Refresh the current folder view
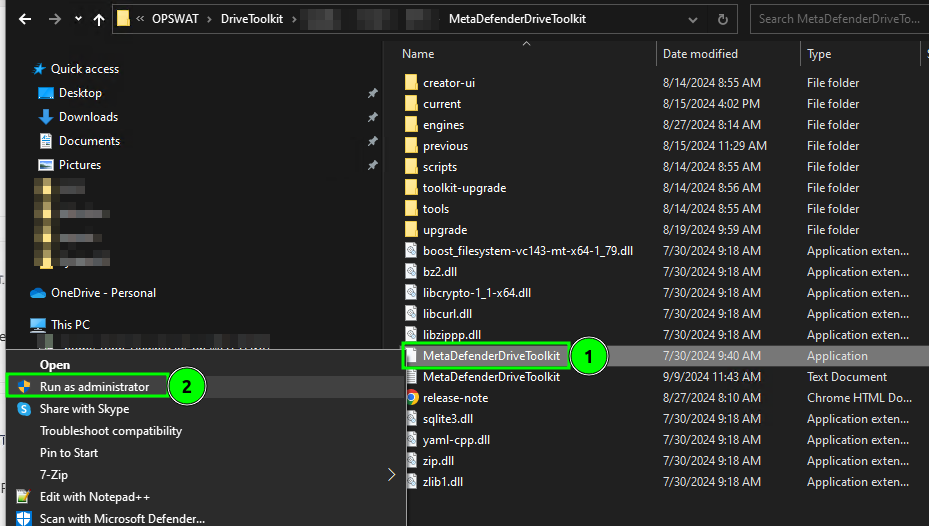This screenshot has height=526, width=929. [x=723, y=20]
